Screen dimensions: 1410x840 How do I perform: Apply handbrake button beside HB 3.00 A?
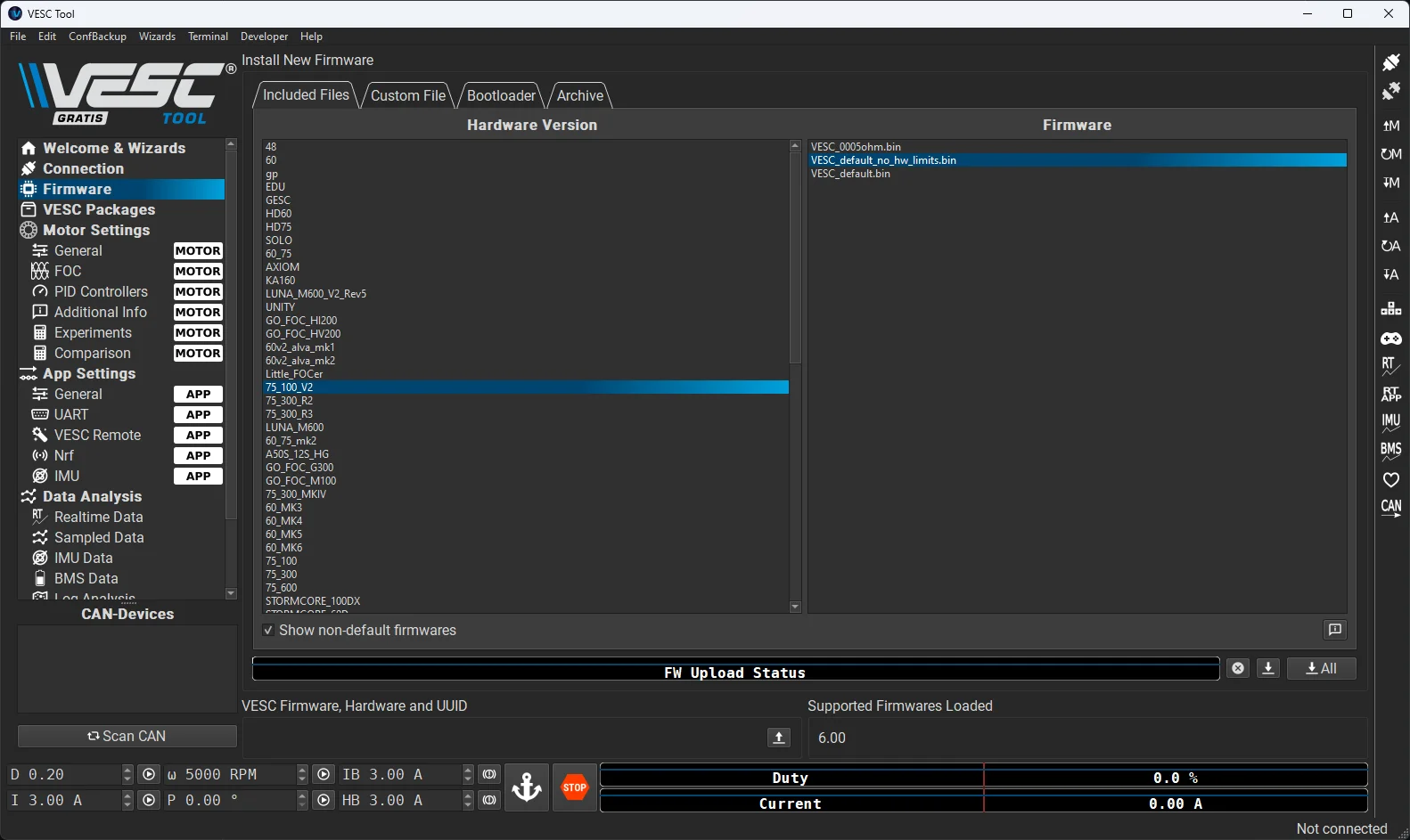(489, 801)
